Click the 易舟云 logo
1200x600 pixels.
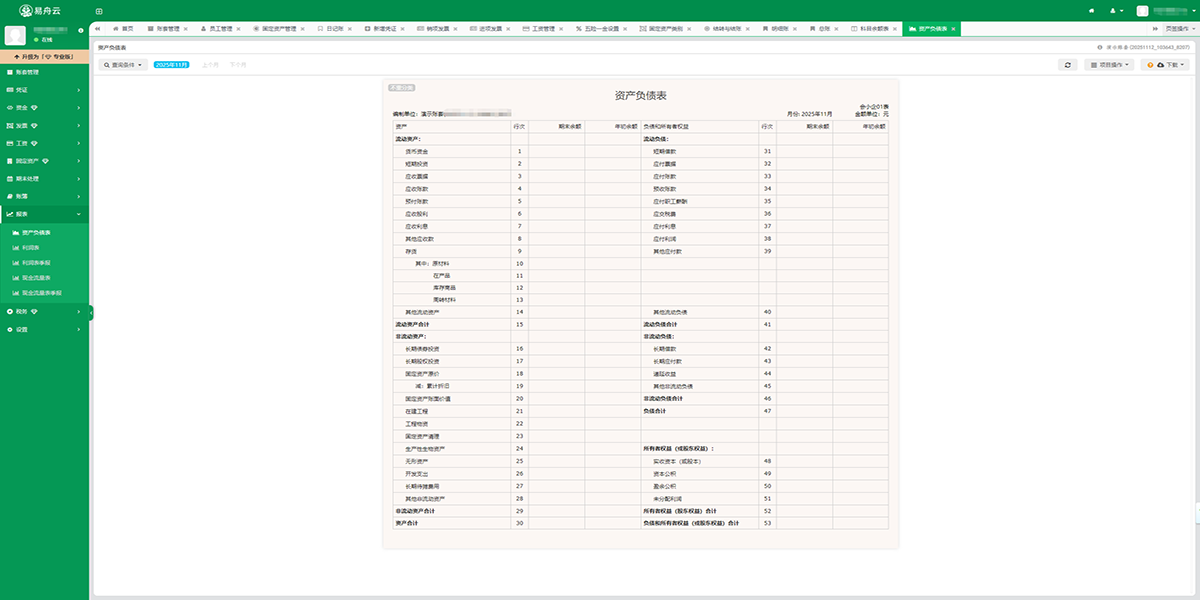click(40, 10)
